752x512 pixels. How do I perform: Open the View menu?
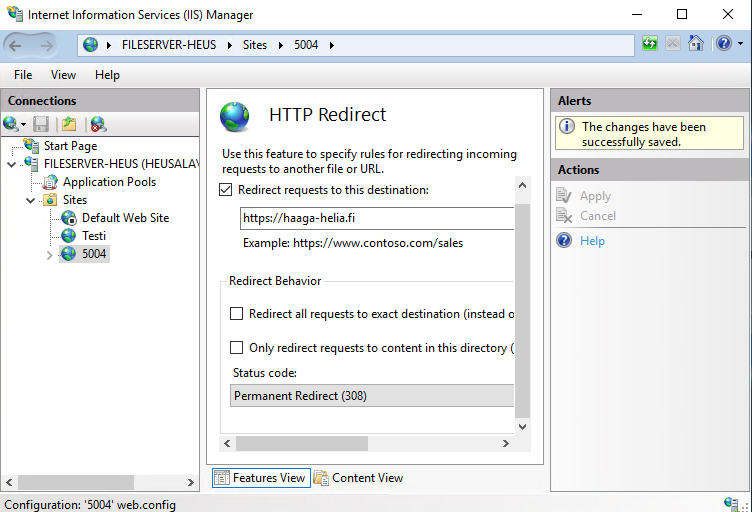63,75
